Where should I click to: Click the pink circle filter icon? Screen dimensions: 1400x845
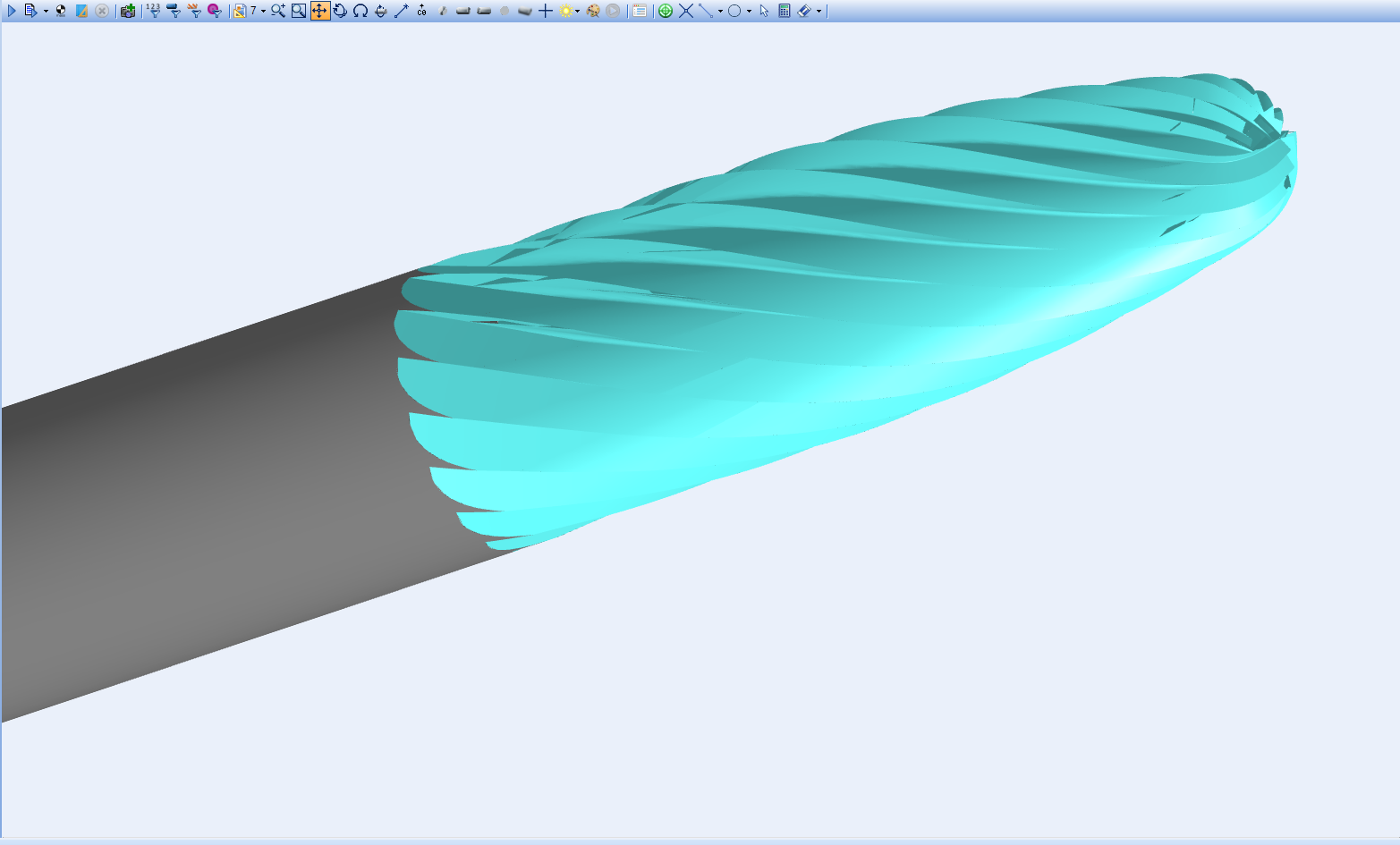214,11
